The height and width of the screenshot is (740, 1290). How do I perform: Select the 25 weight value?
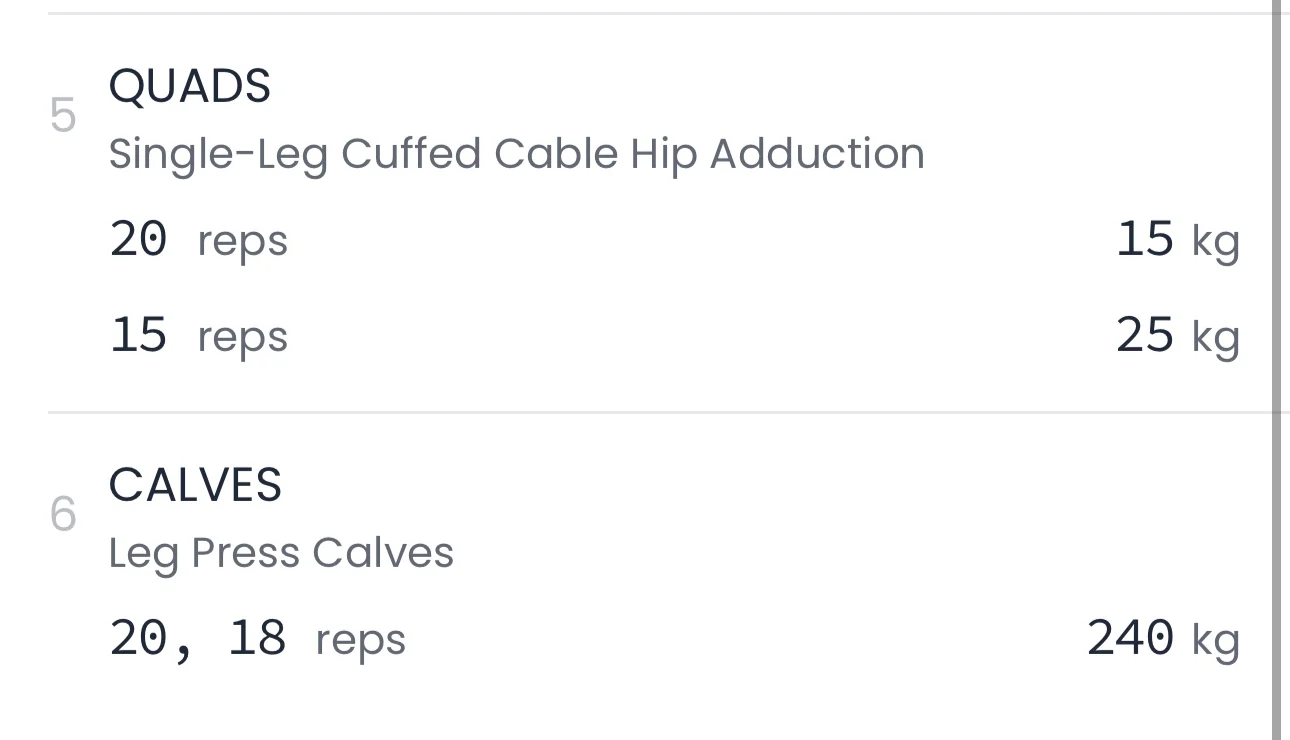(1145, 335)
